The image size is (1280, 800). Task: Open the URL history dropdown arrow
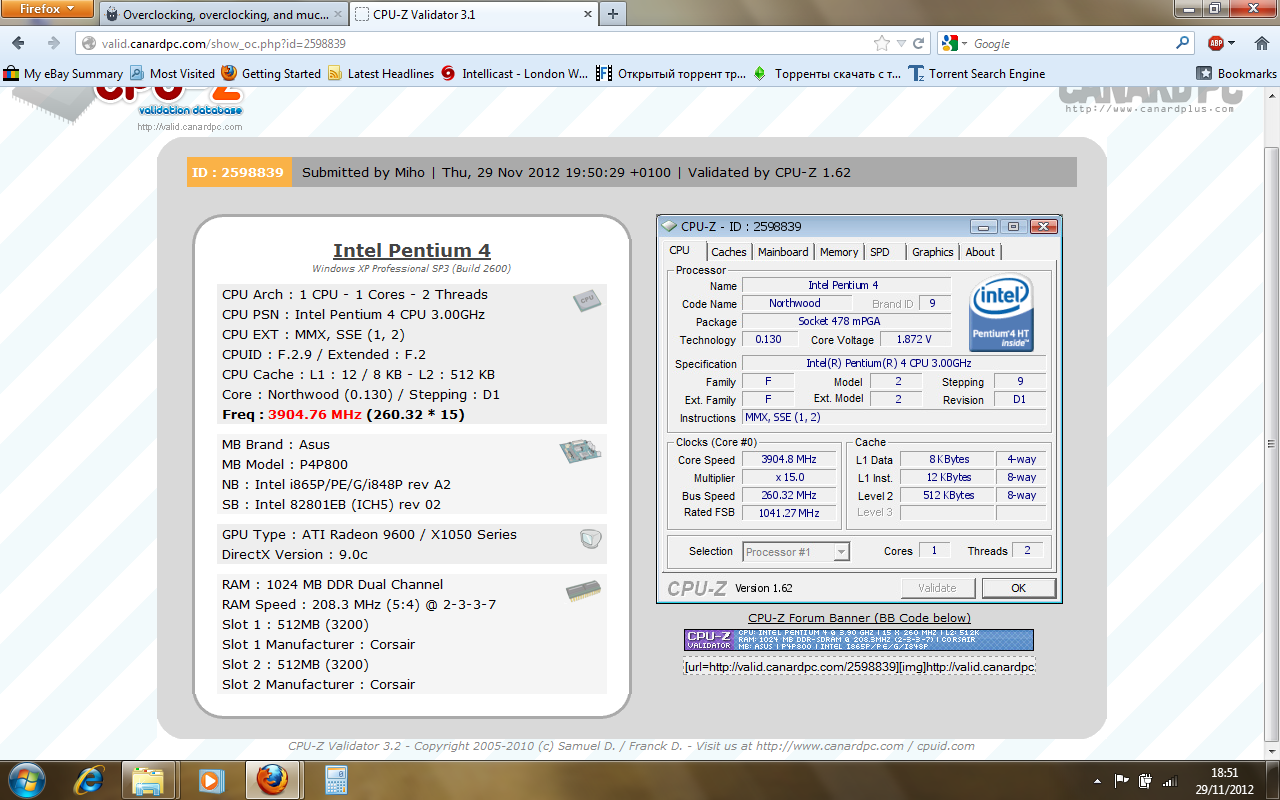(x=901, y=44)
